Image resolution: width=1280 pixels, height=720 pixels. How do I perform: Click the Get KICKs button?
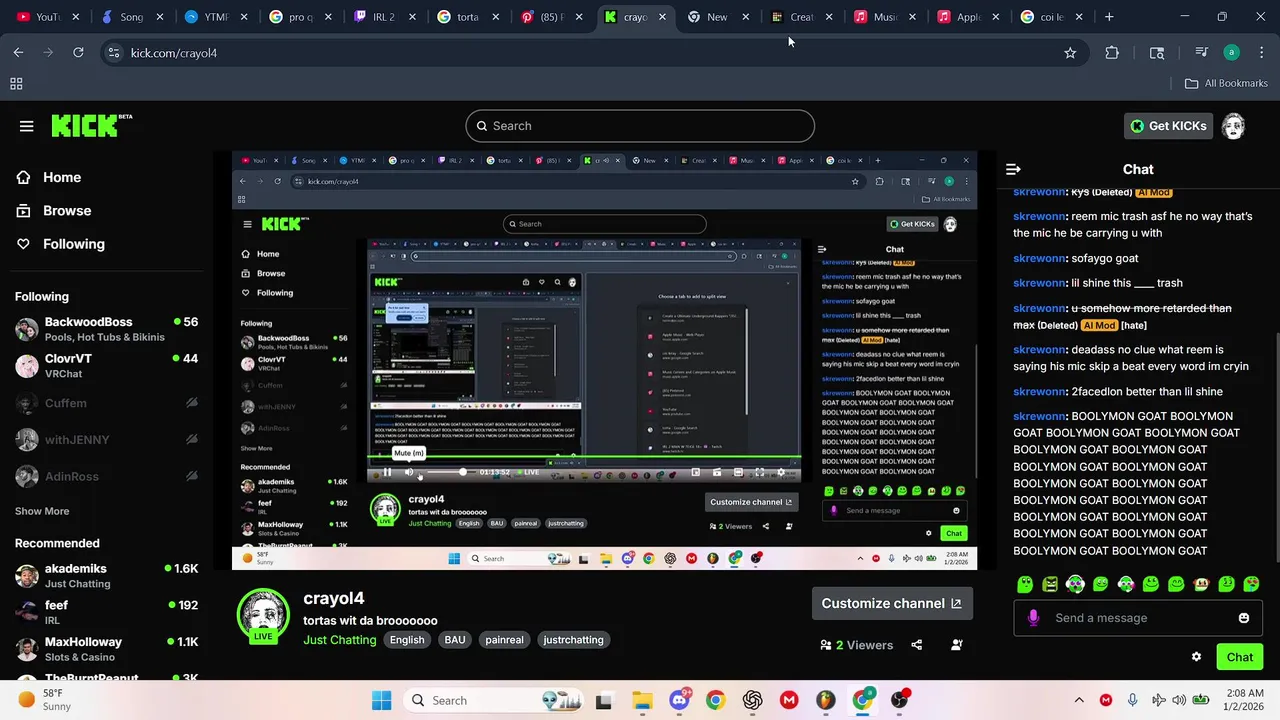point(1168,126)
